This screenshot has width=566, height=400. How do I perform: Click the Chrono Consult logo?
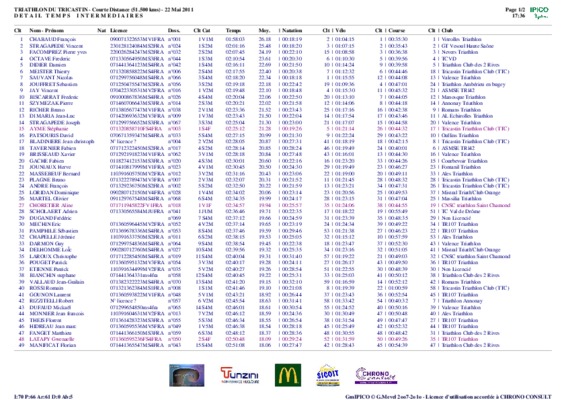(x=376, y=375)
